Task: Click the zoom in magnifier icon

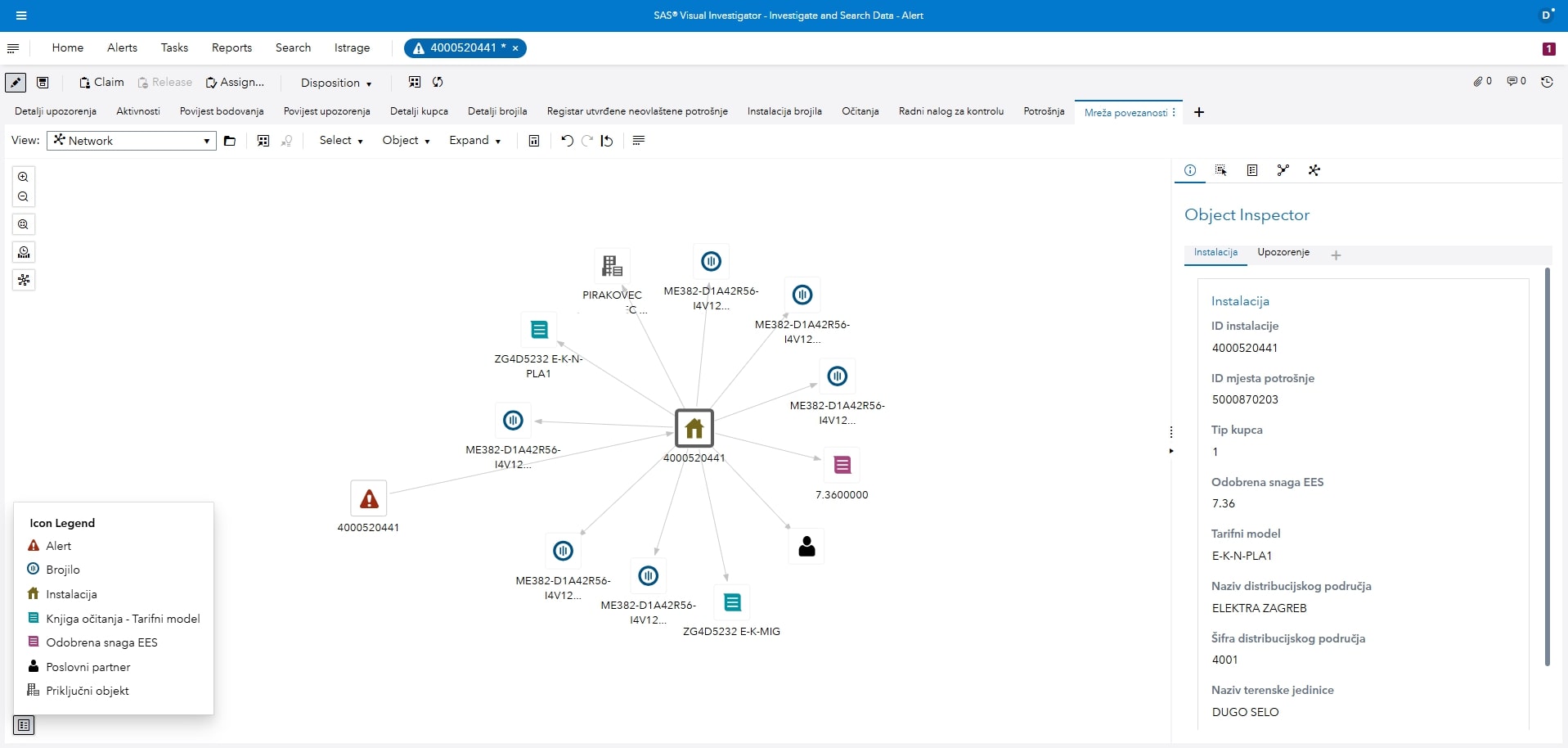Action: 23,177
